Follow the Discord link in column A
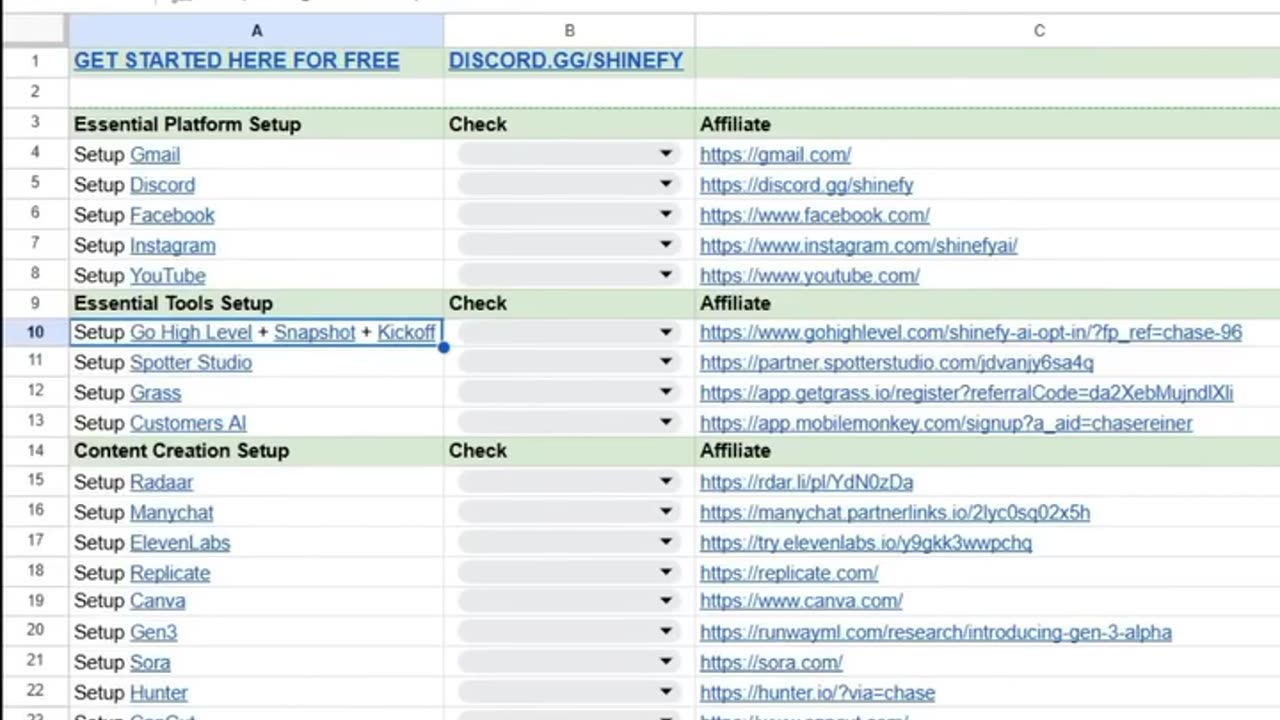 (162, 185)
